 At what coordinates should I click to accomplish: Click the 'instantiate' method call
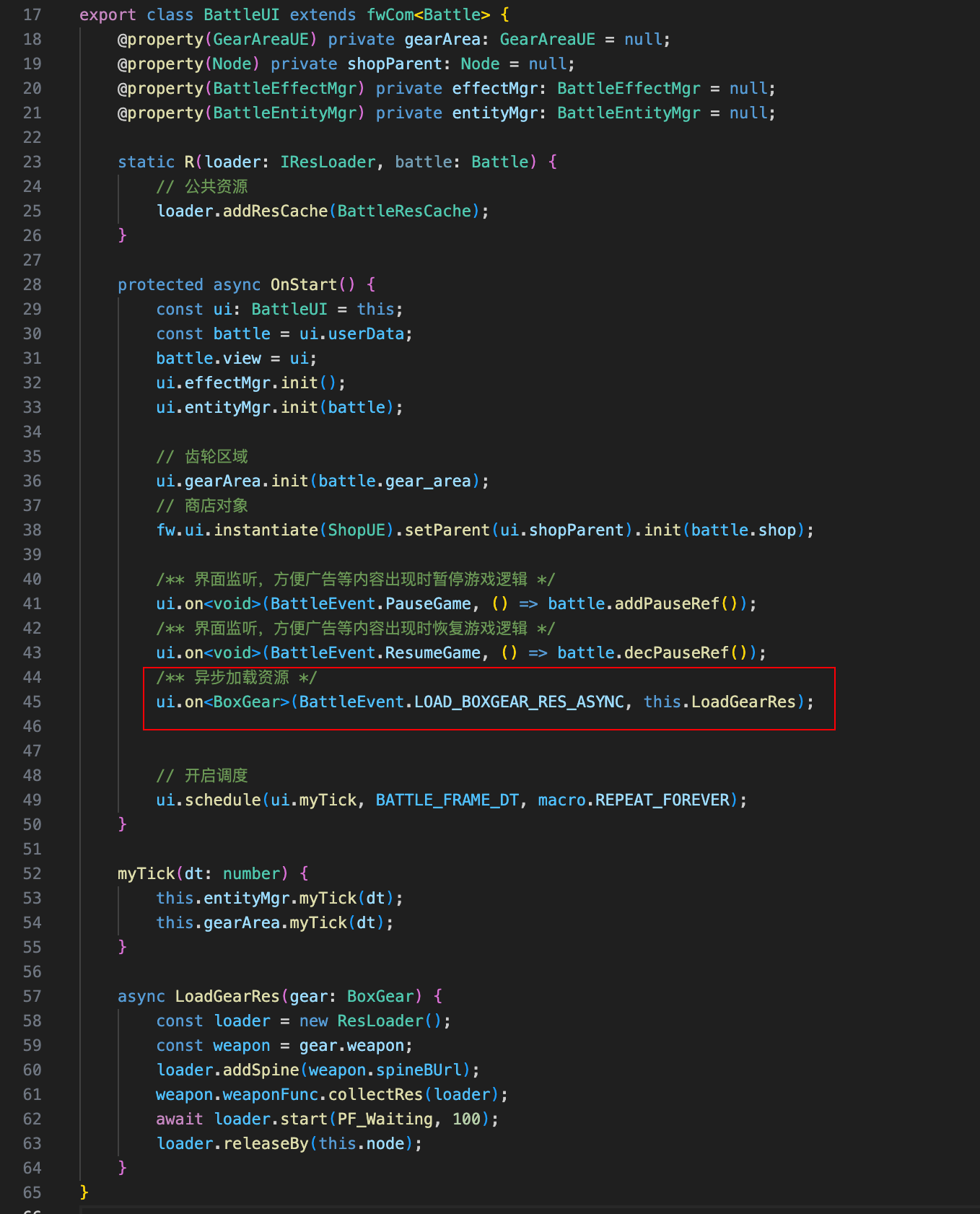coord(266,530)
